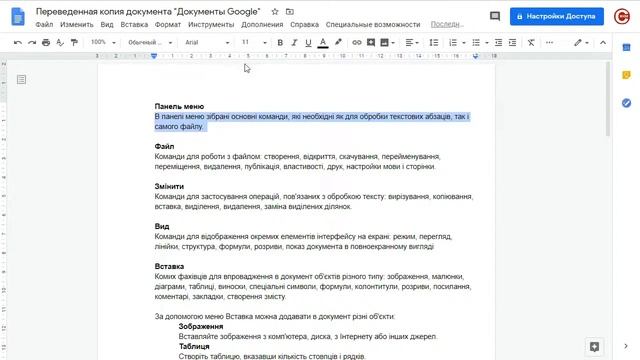Clear formatting of selected text

[531, 42]
